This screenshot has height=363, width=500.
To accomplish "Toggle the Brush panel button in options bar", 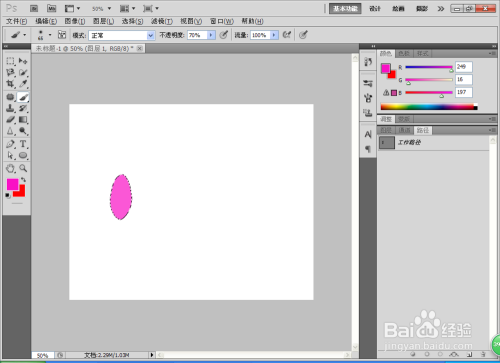I will coord(62,35).
